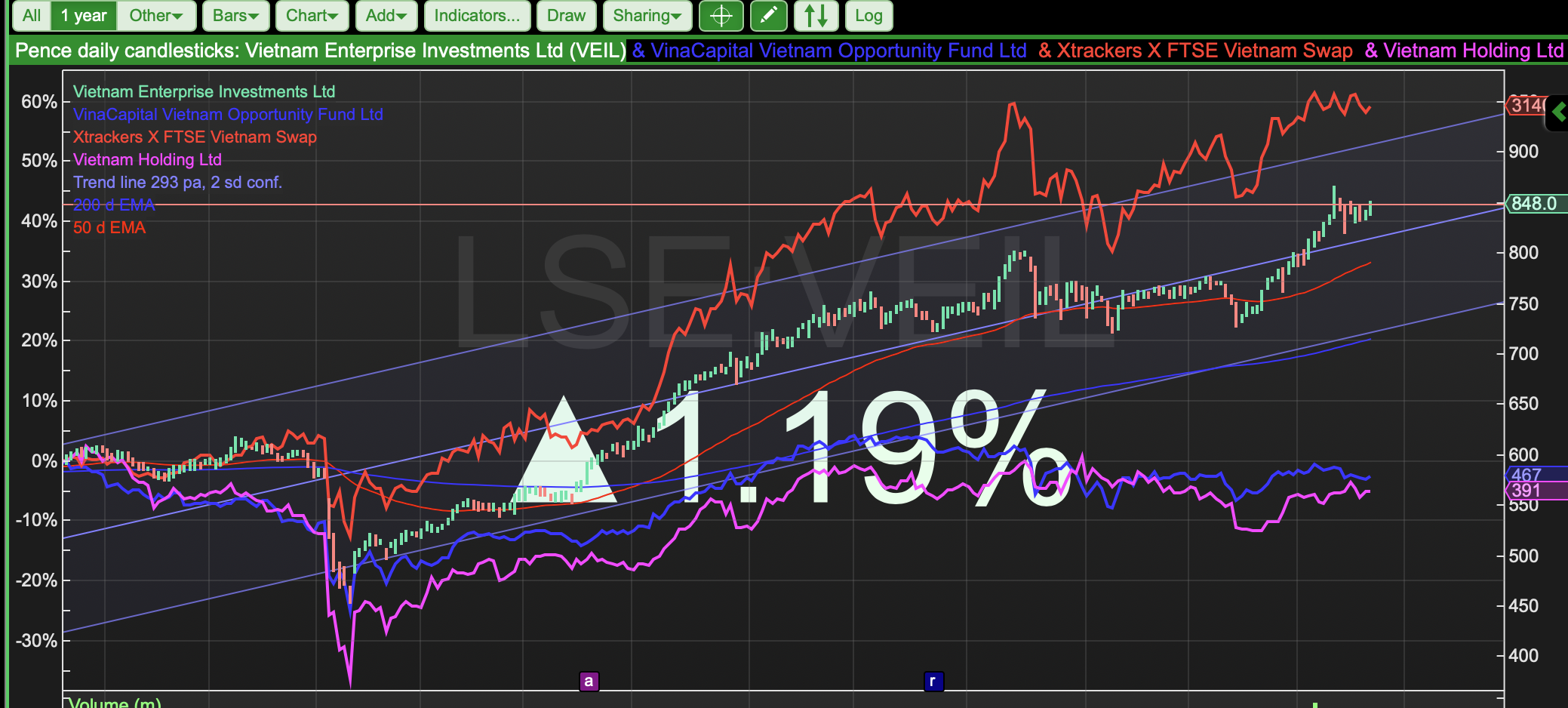Click the red 314 price label
This screenshot has height=708, width=1568.
(1527, 105)
